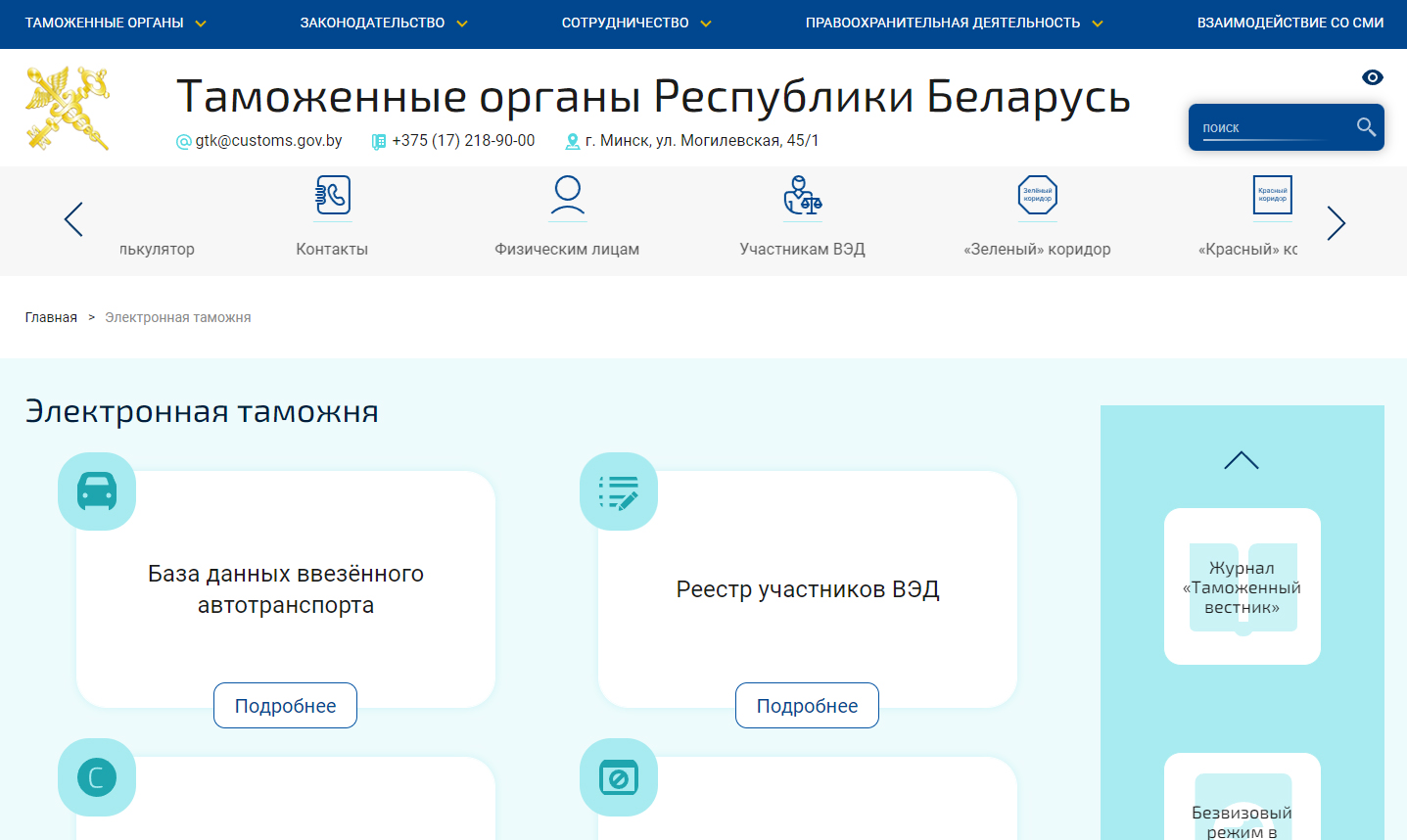Click the Участникам ВЭД label

[803, 249]
